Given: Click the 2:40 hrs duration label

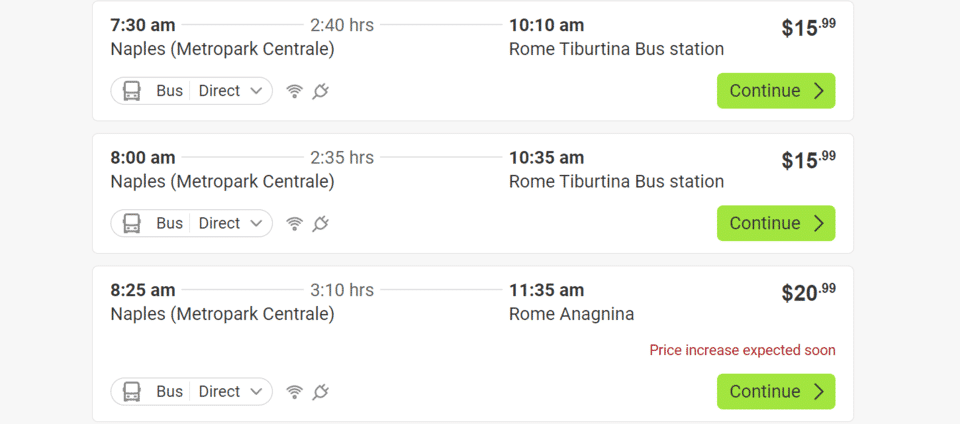Looking at the screenshot, I should [342, 25].
